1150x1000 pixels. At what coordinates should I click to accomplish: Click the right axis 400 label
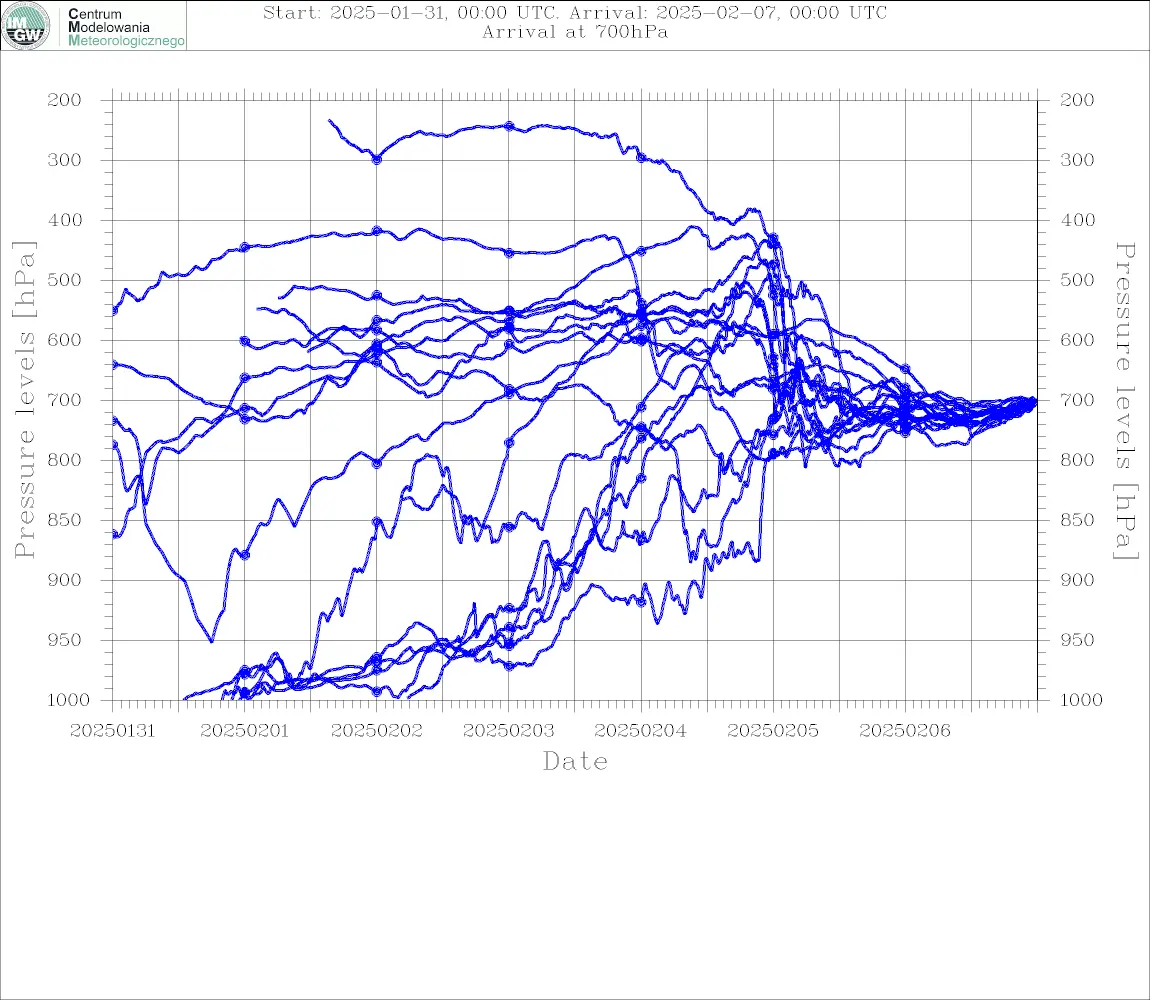1077,220
